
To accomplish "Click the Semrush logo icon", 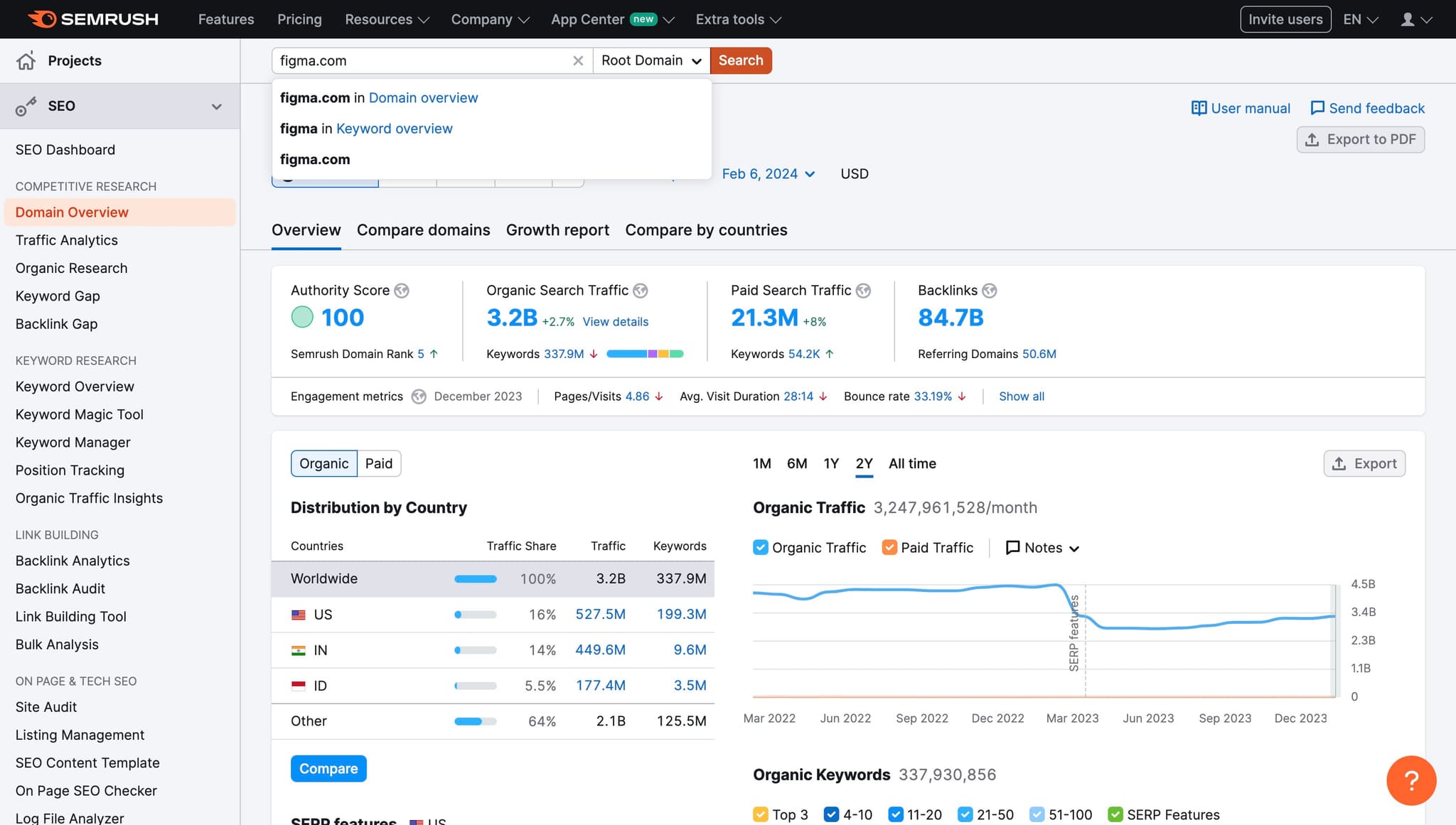I will pos(42,19).
